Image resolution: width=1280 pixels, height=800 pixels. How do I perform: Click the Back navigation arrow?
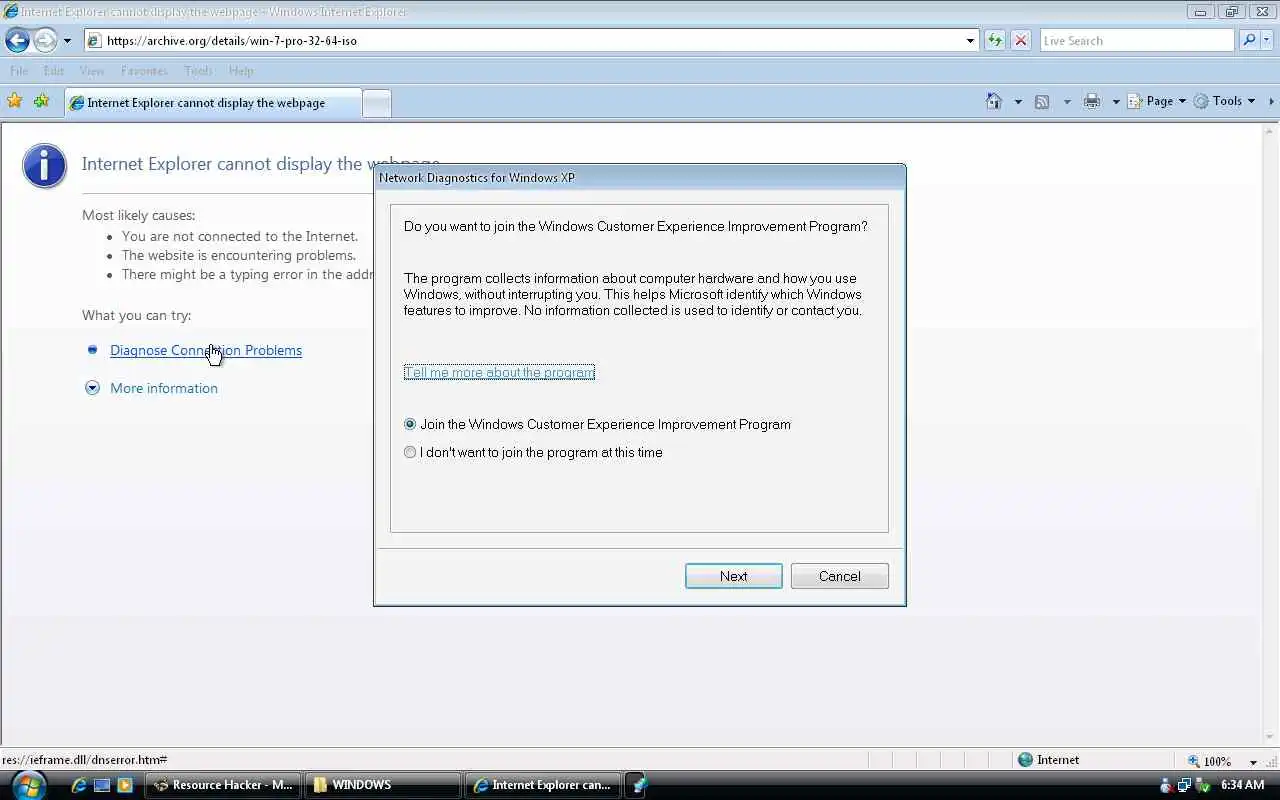[x=17, y=40]
